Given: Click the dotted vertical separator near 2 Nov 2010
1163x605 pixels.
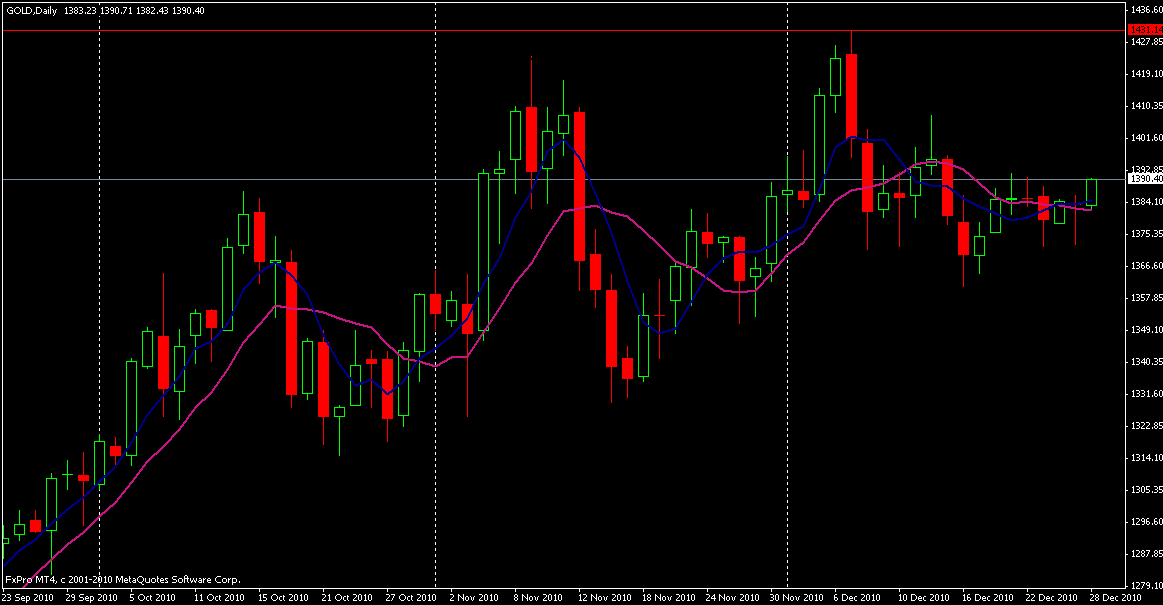Looking at the screenshot, I should 435,300.
